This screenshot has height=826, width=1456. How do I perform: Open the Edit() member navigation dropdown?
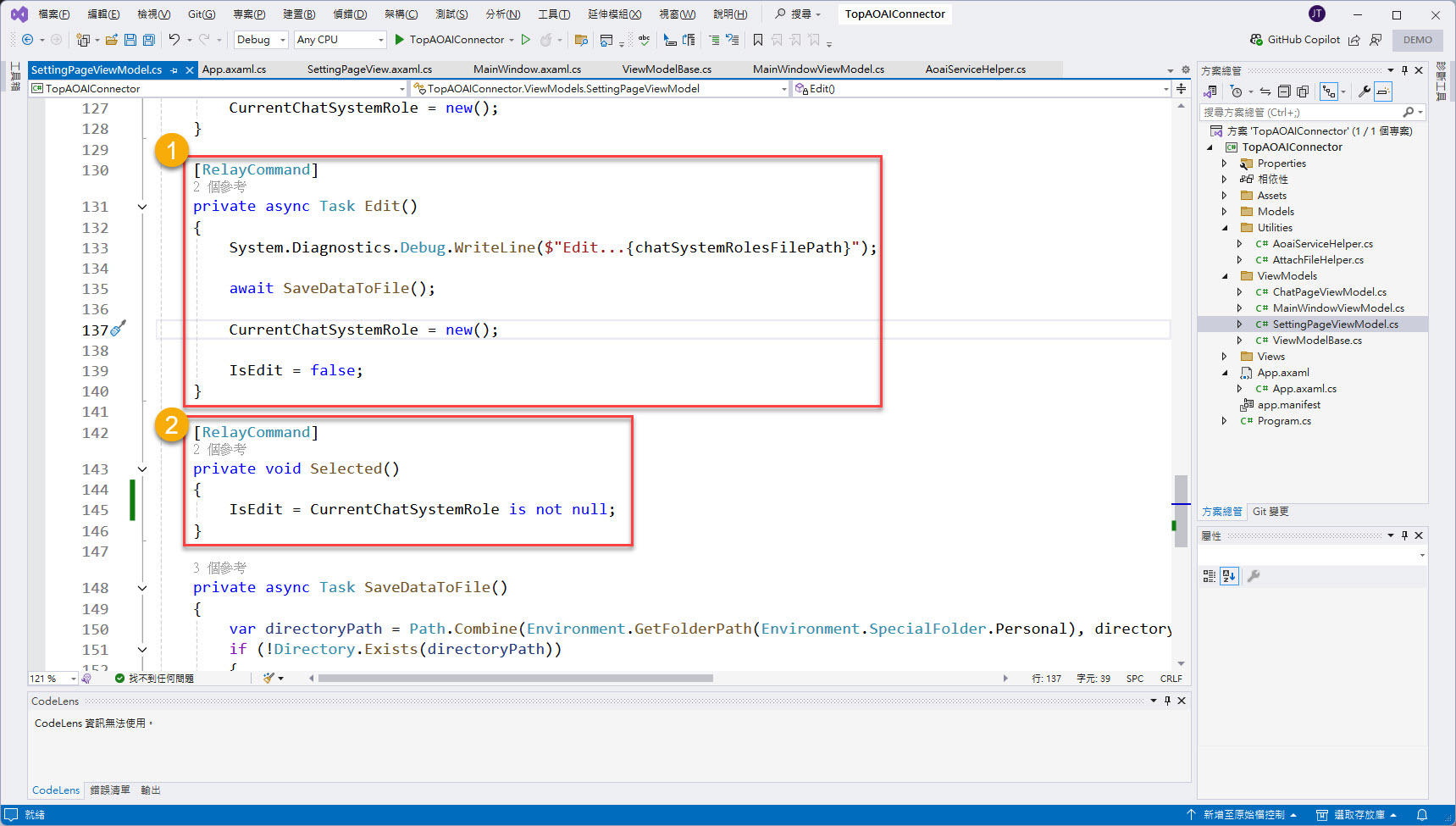(x=981, y=88)
